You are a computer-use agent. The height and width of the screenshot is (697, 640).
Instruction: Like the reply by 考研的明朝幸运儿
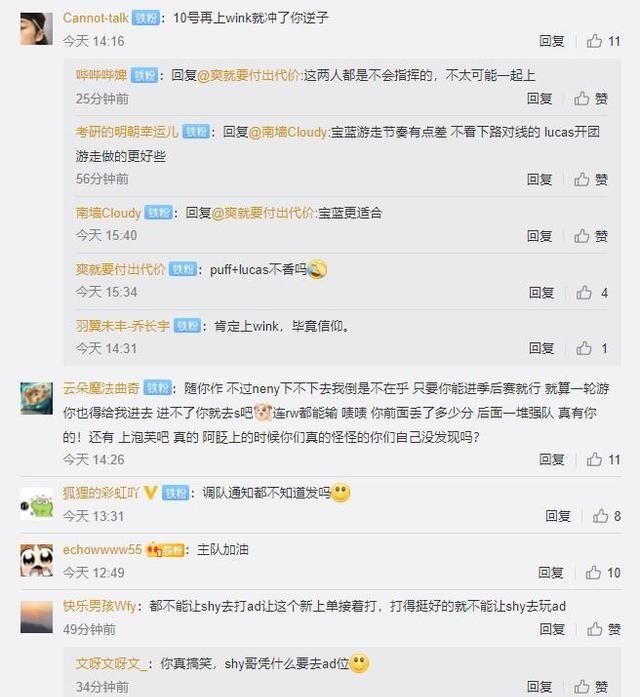(x=591, y=180)
